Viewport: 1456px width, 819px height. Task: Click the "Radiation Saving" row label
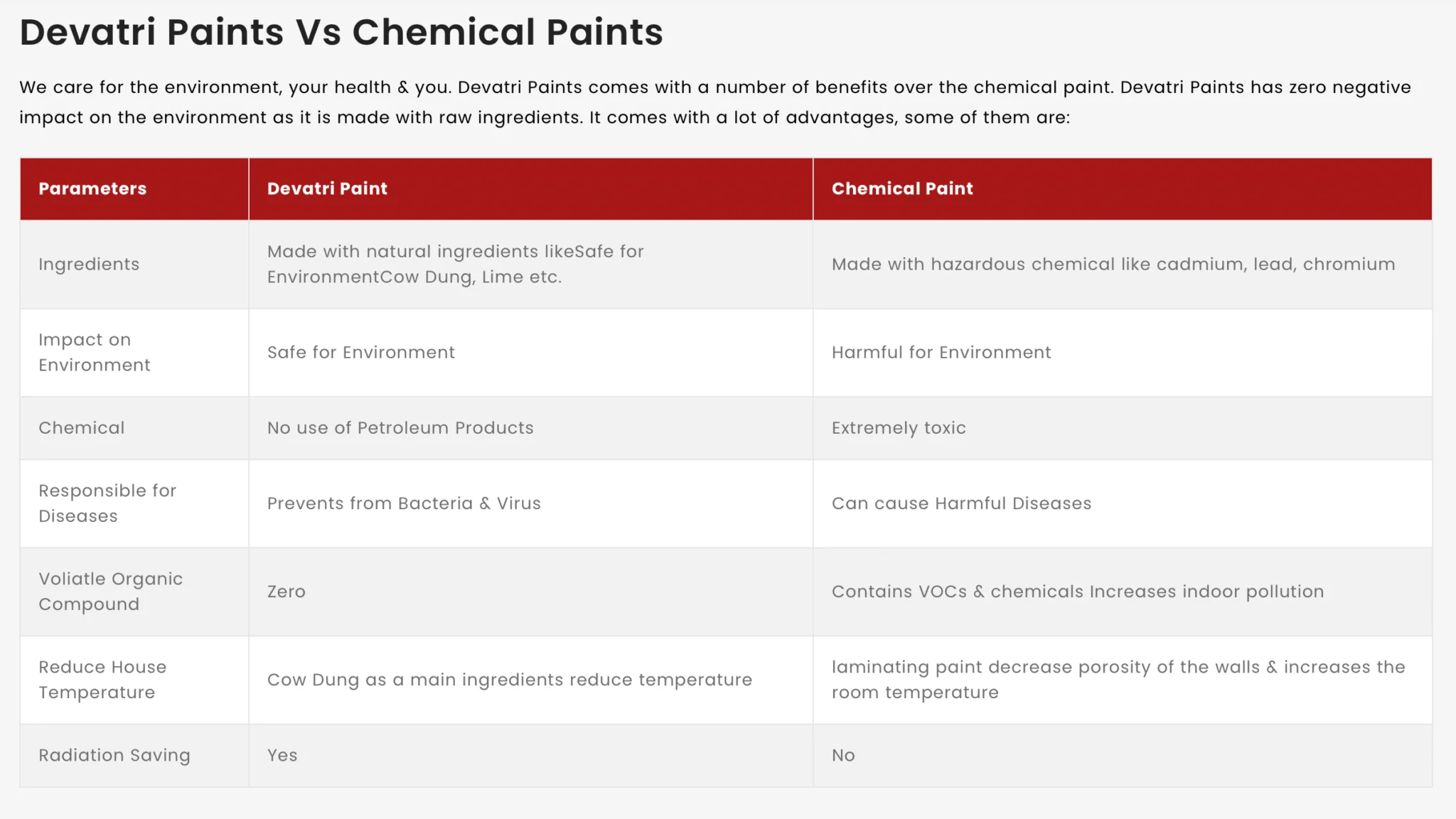pyautogui.click(x=114, y=755)
